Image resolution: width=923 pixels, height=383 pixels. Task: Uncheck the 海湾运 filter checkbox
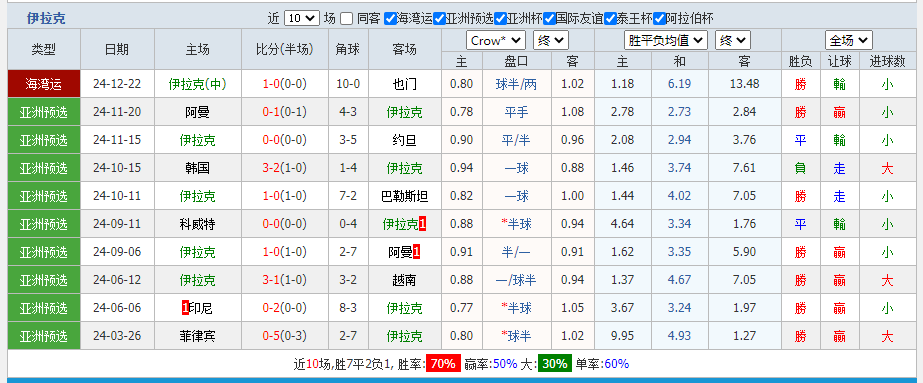point(390,18)
